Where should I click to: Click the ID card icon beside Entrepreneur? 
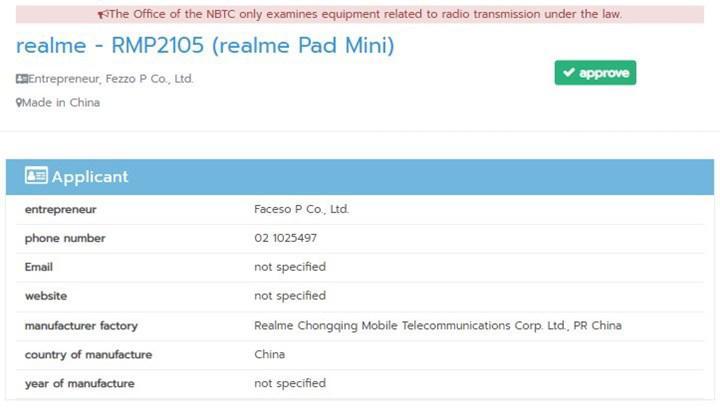pos(22,78)
